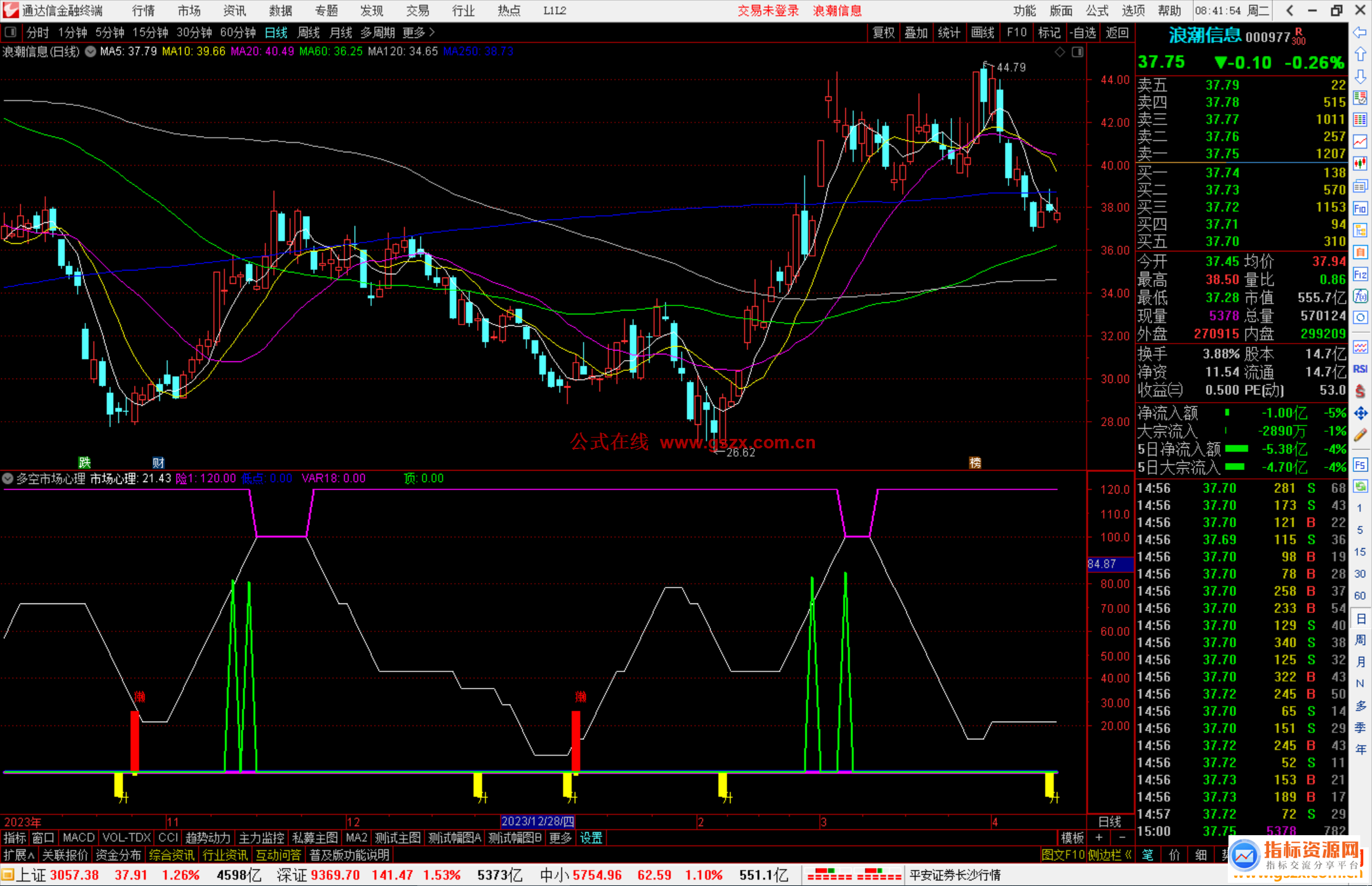
Task: Click the 设置 indicator settings button
Action: click(591, 838)
